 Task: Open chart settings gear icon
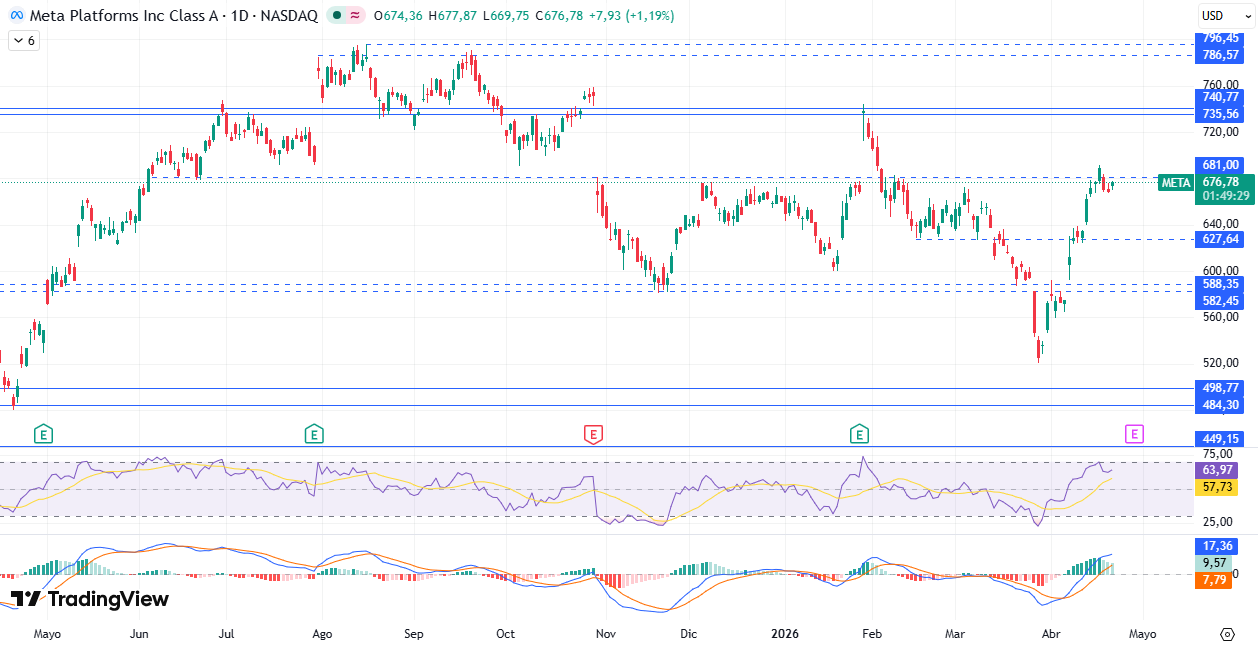click(1227, 634)
